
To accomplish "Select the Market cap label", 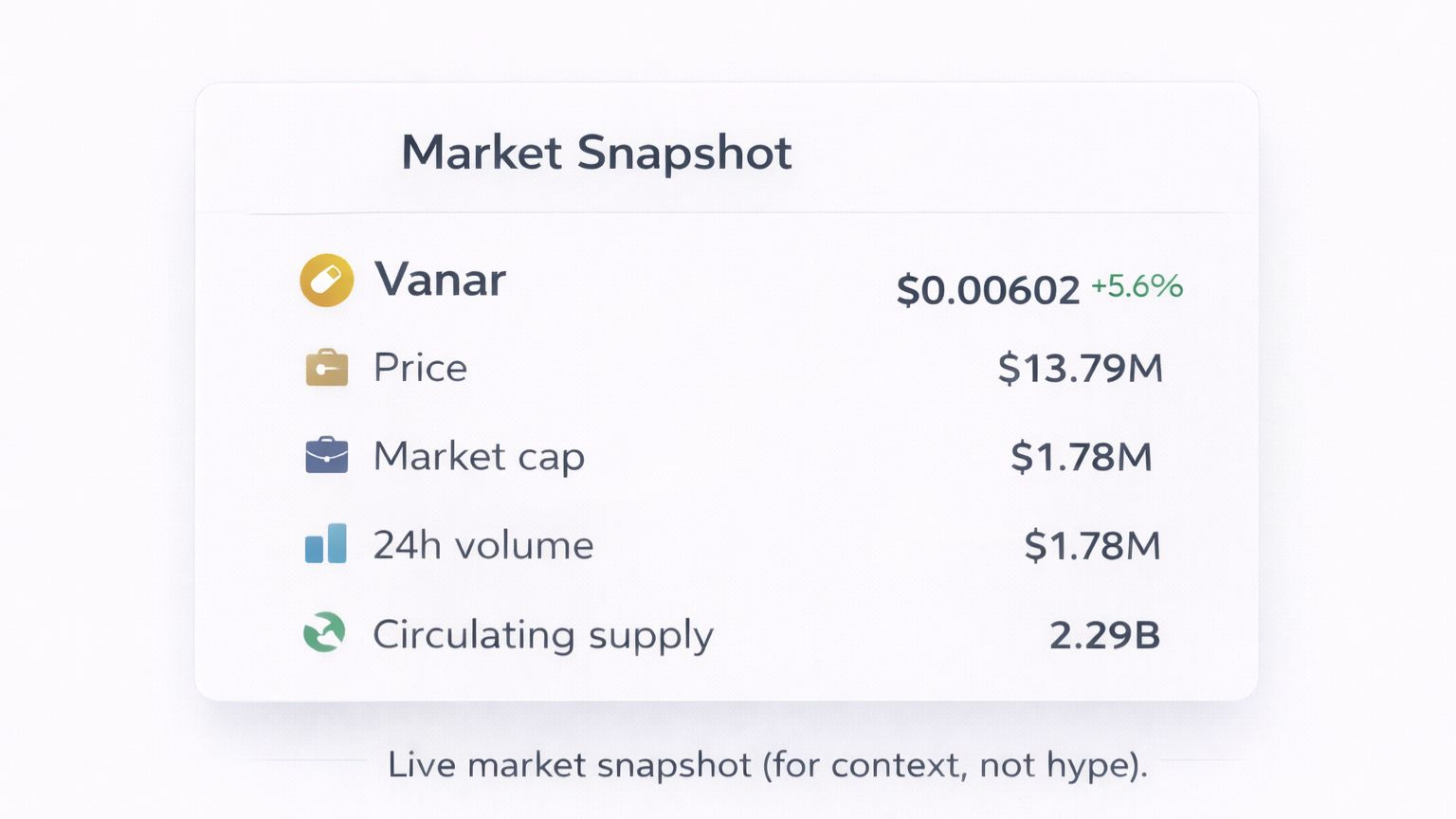I will (479, 457).
